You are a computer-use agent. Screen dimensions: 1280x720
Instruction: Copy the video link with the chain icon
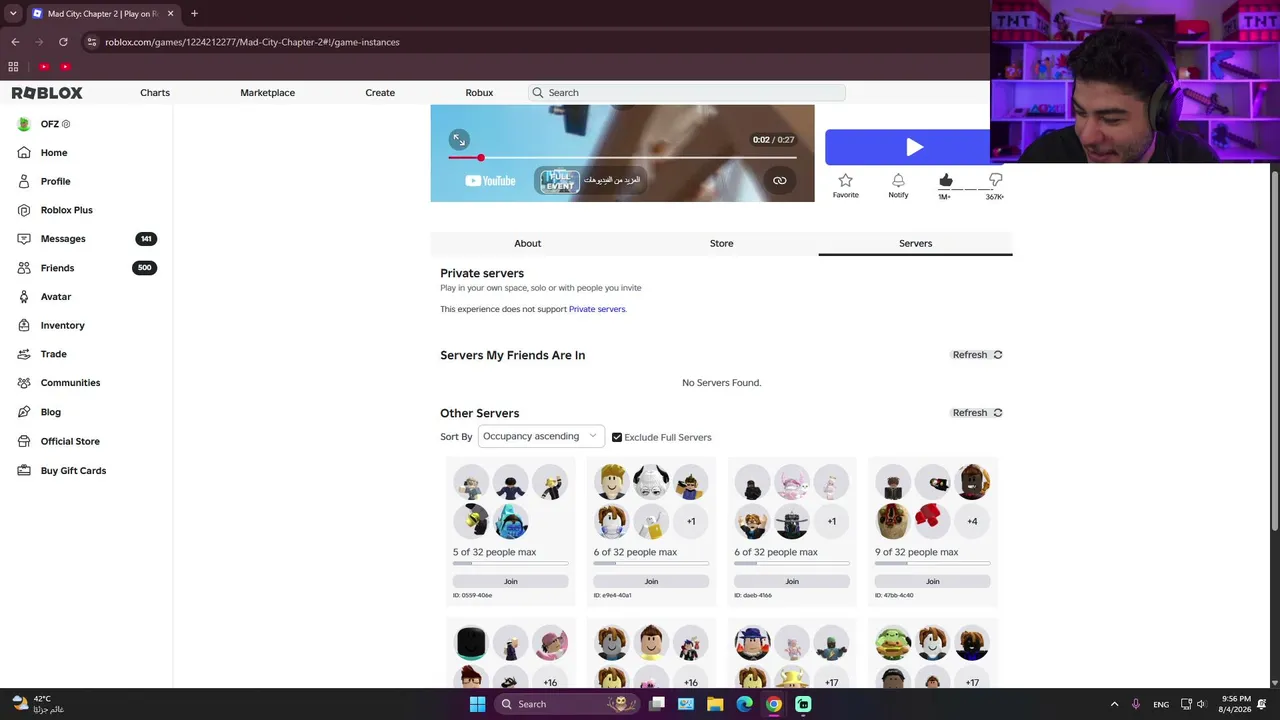pyautogui.click(x=779, y=181)
